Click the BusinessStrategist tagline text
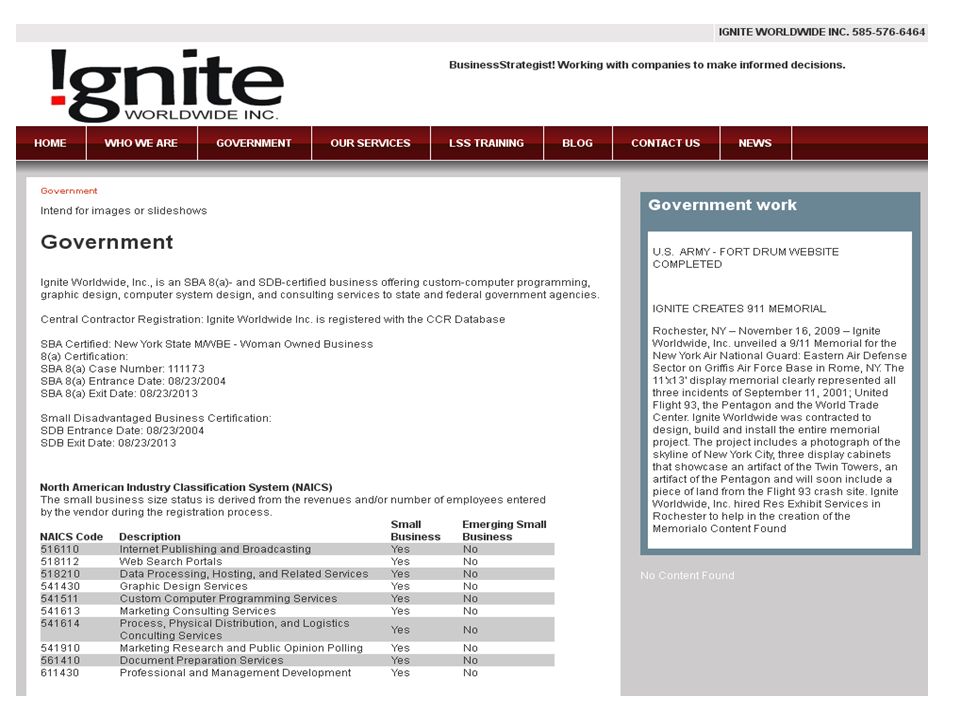 647,65
